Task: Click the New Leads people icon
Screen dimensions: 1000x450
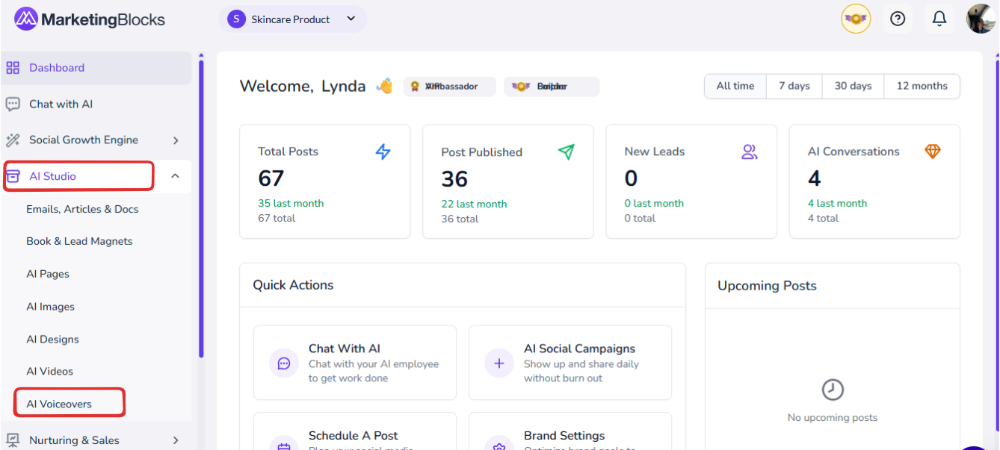Action: coord(749,152)
